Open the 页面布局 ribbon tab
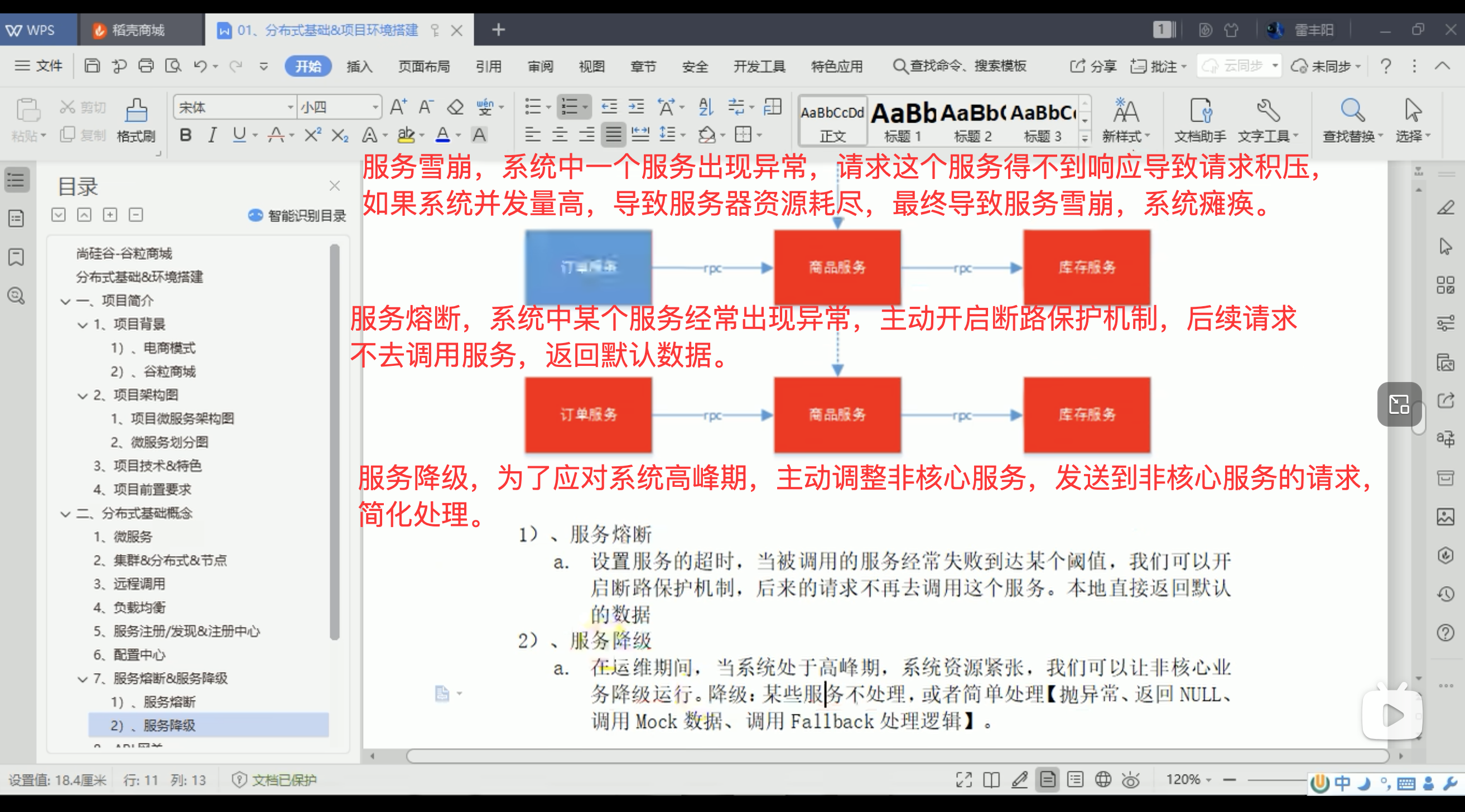This screenshot has width=1465, height=812. pos(423,66)
